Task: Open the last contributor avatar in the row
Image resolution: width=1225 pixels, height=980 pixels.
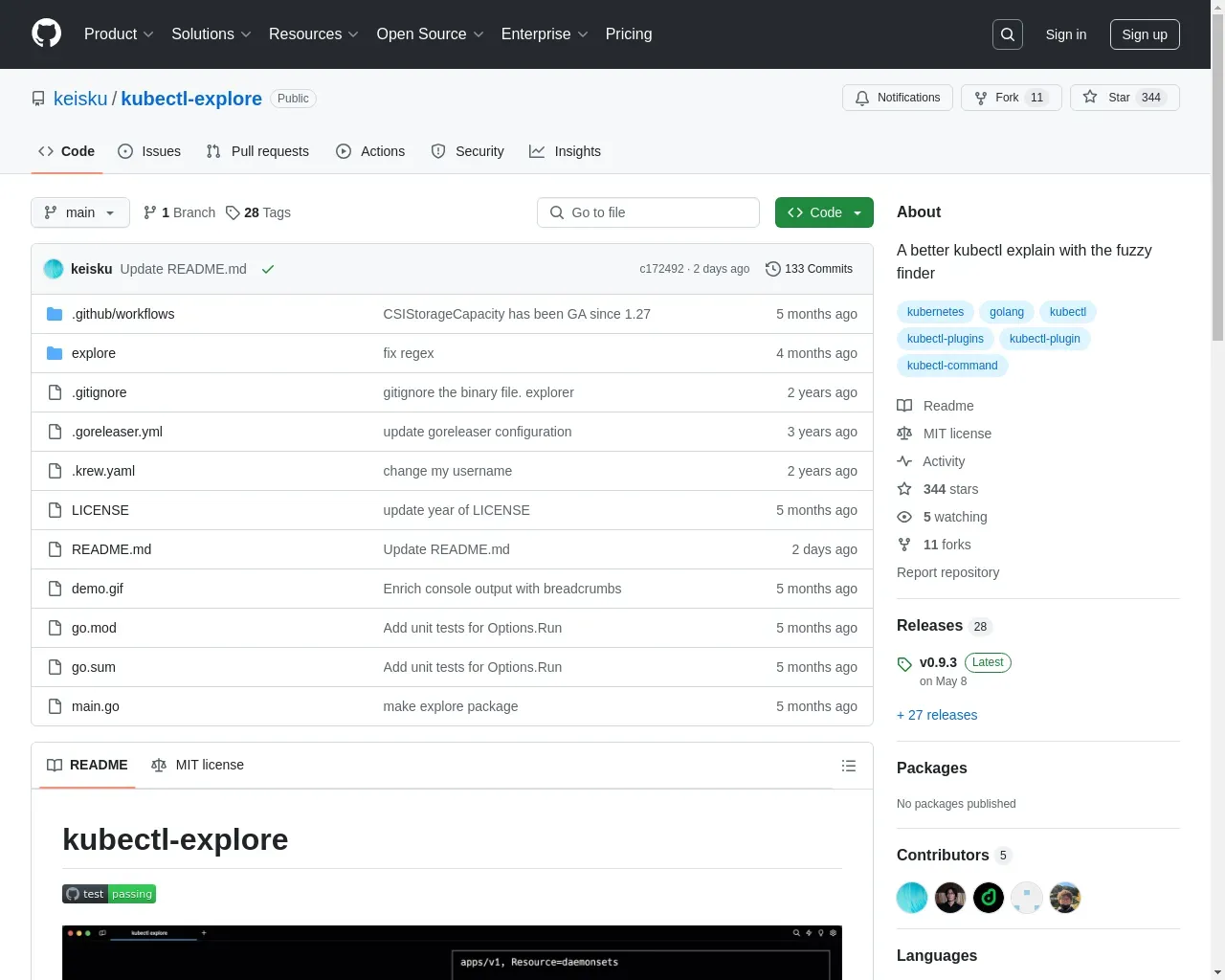Action: [1065, 898]
